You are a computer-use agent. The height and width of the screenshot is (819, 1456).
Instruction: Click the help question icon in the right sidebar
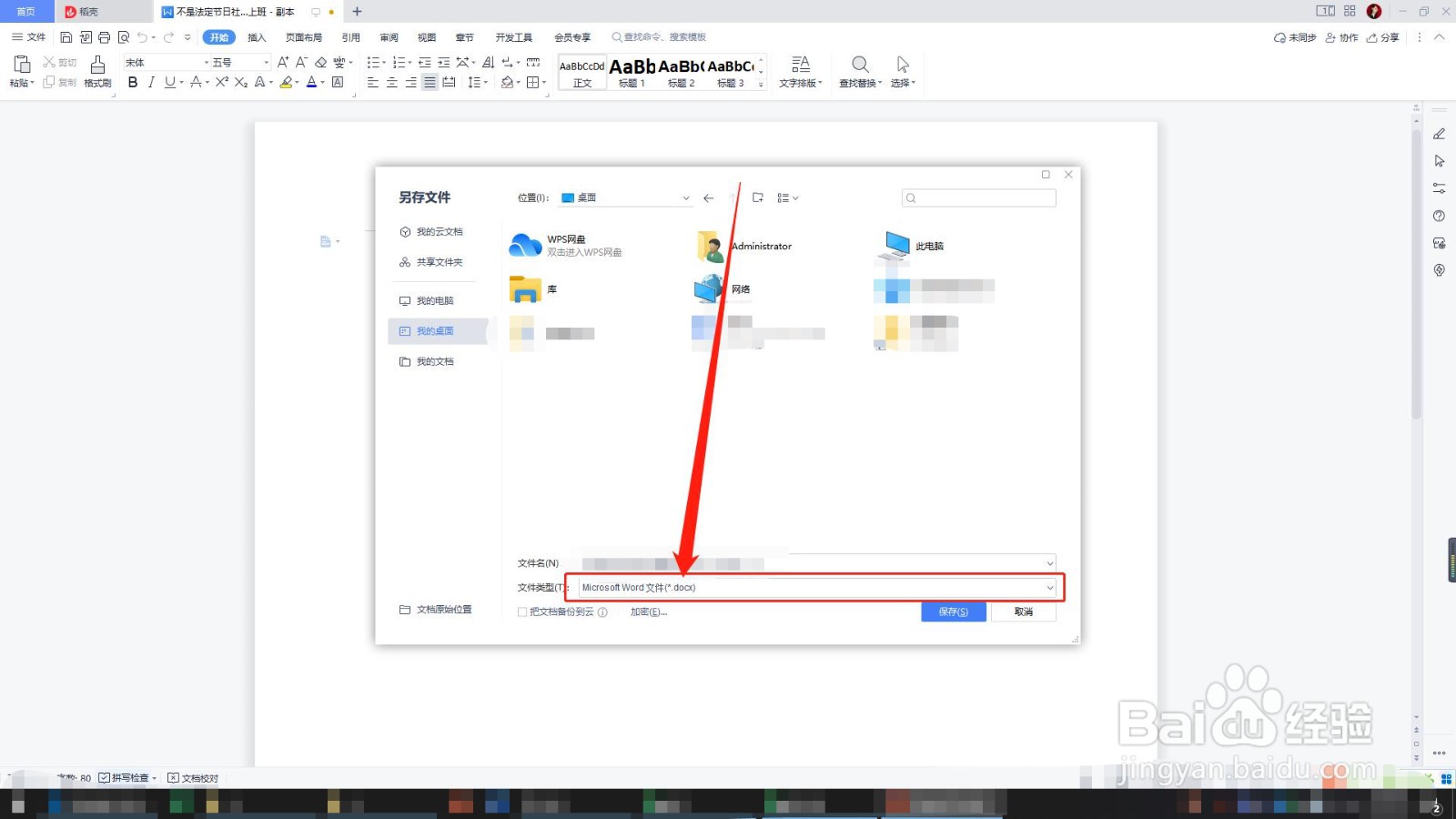click(1439, 216)
